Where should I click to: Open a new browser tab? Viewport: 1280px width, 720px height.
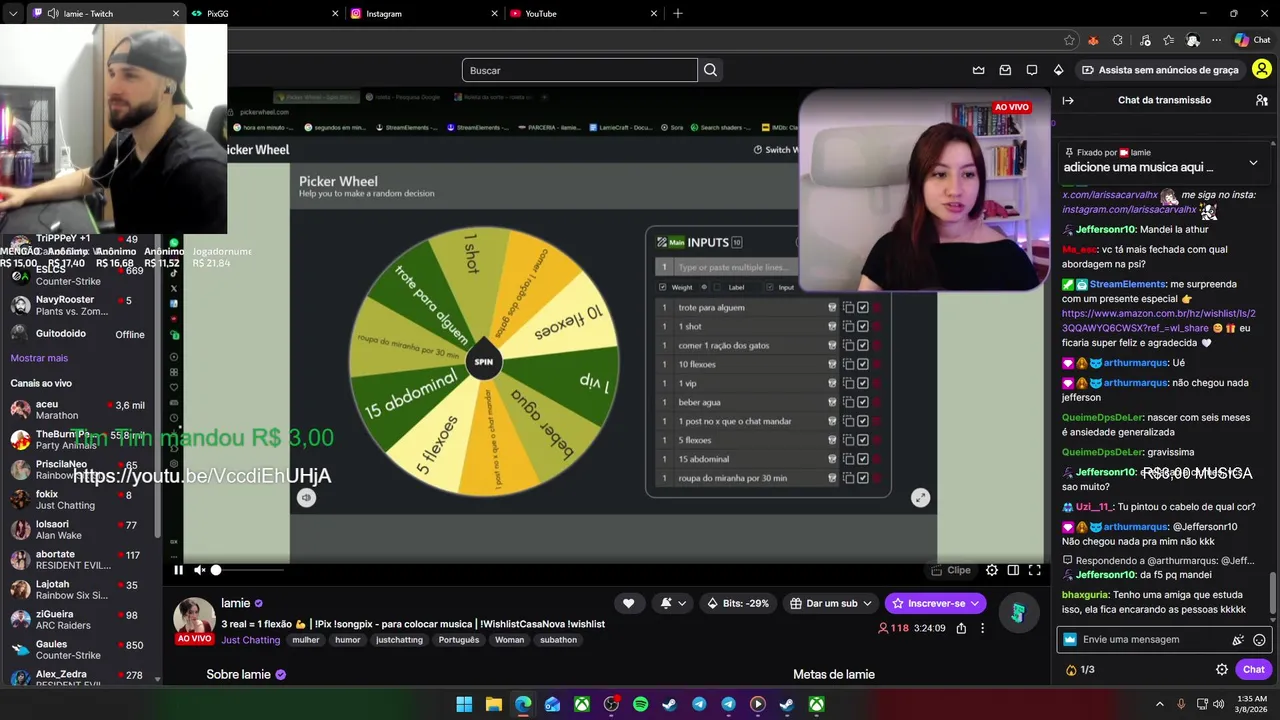678,13
